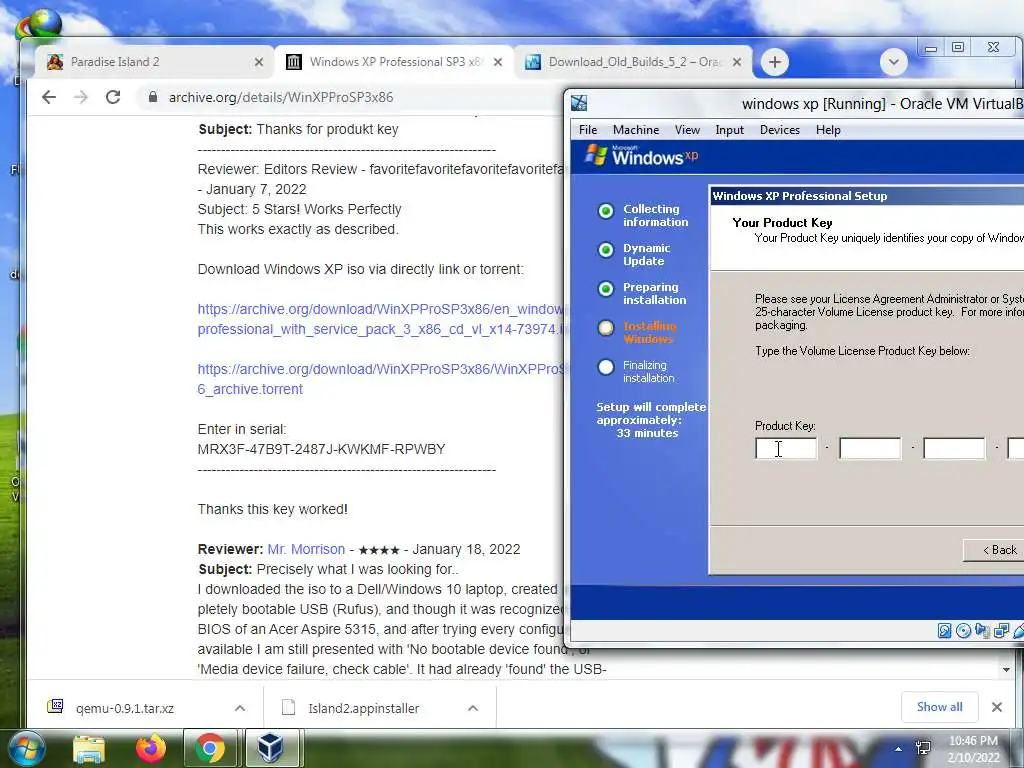
Task: Click the Chrome address bar URL
Action: click(281, 97)
